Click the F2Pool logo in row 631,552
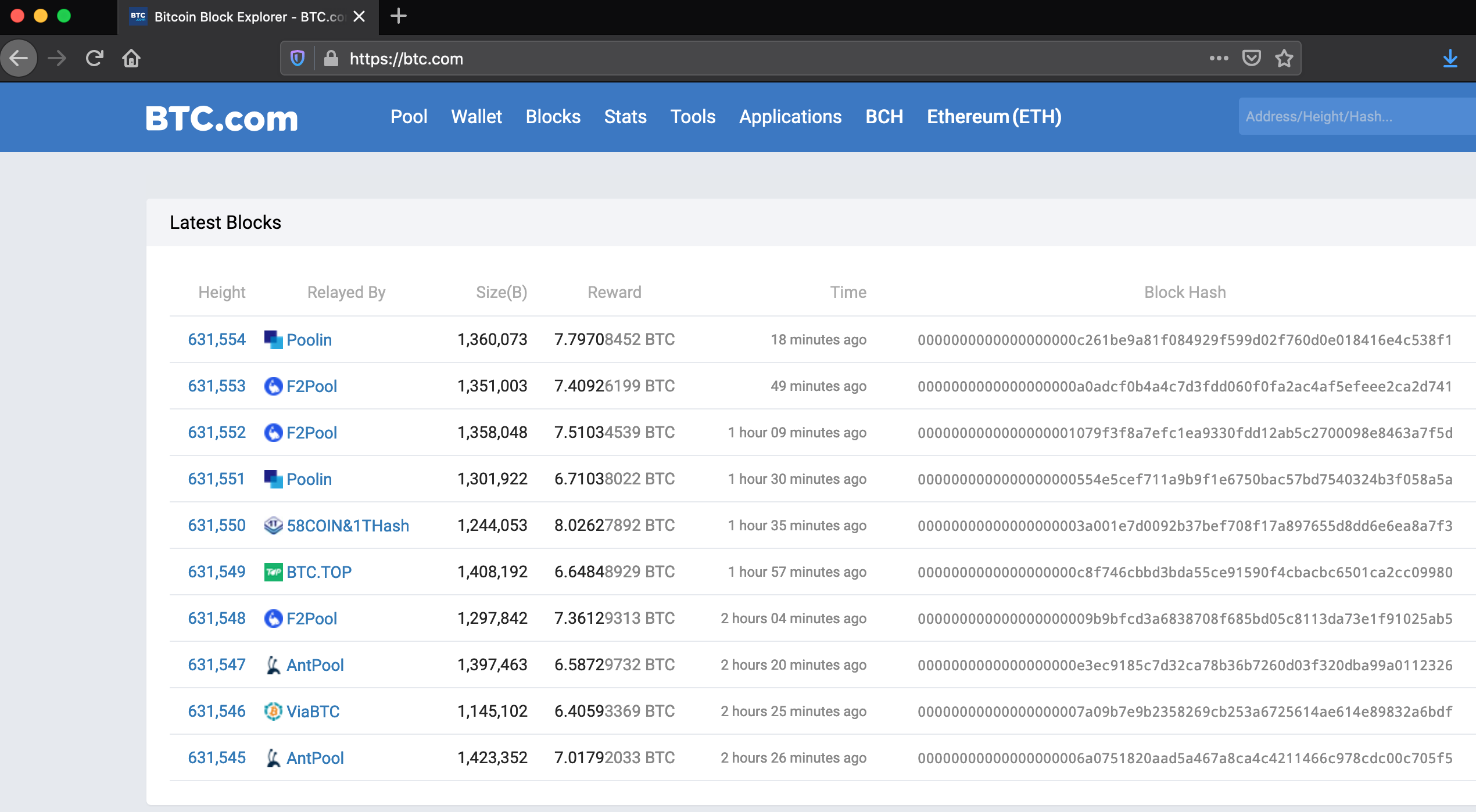The image size is (1476, 812). (274, 433)
